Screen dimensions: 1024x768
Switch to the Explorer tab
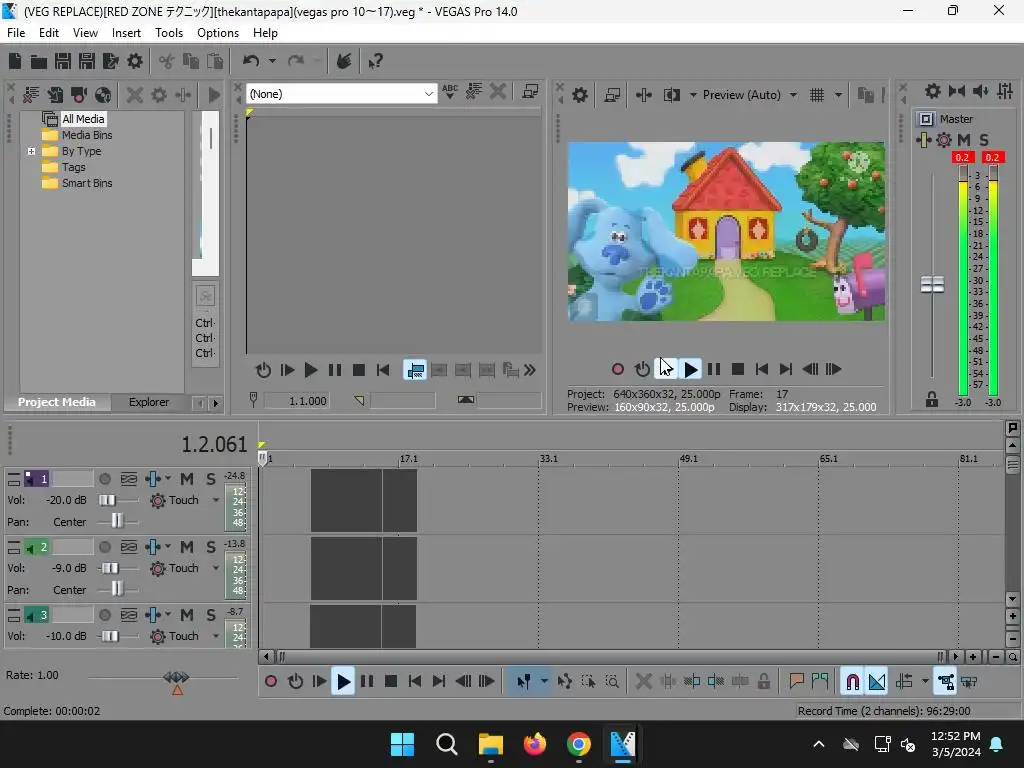click(149, 402)
